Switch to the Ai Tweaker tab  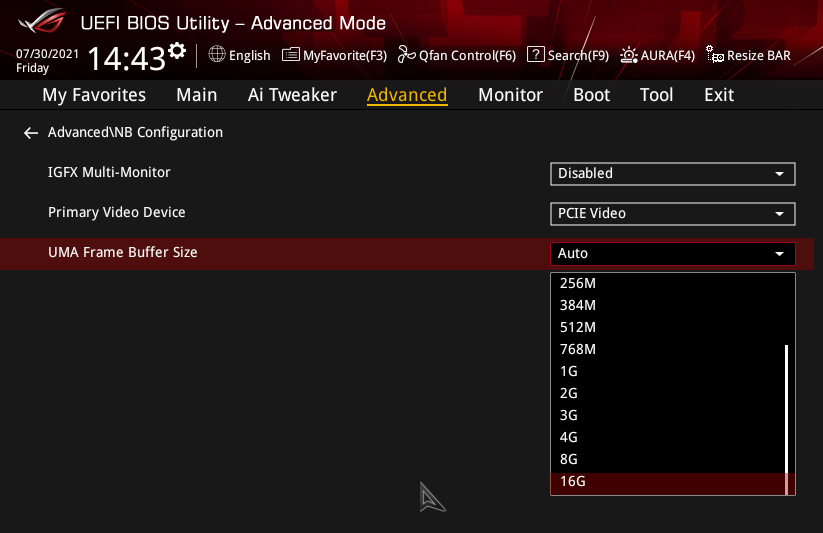[x=292, y=95]
